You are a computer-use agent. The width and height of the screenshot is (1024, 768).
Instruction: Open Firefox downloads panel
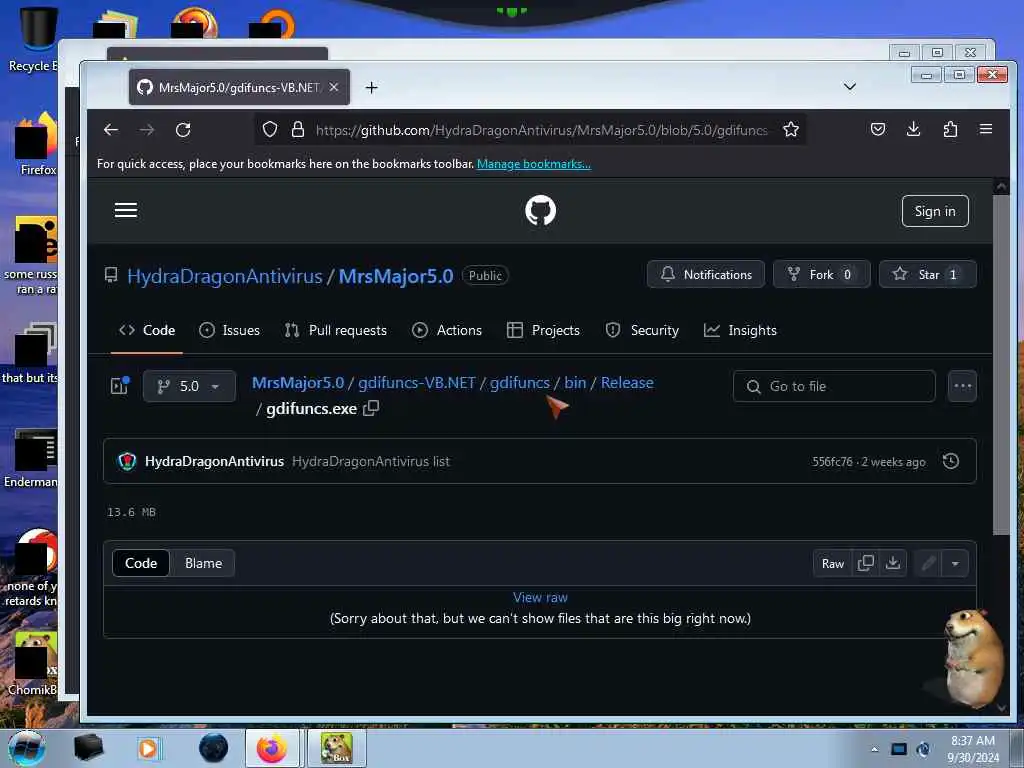coord(914,129)
